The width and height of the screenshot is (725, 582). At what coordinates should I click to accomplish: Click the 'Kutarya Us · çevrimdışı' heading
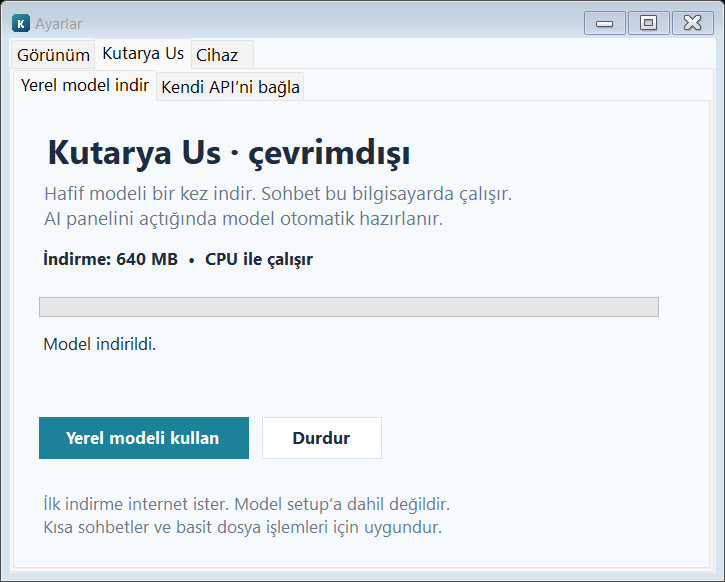228,153
